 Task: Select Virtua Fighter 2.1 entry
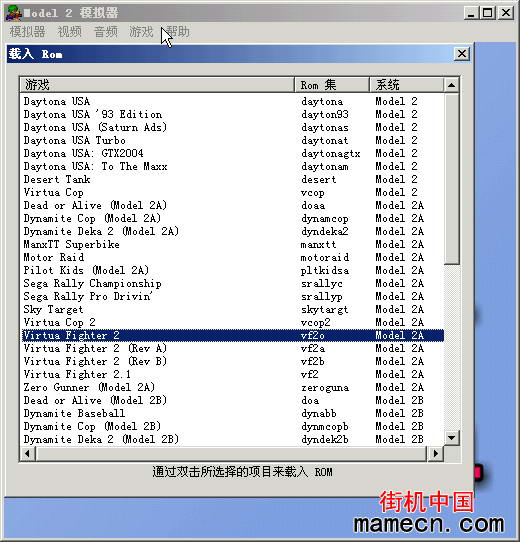pyautogui.click(x=233, y=374)
